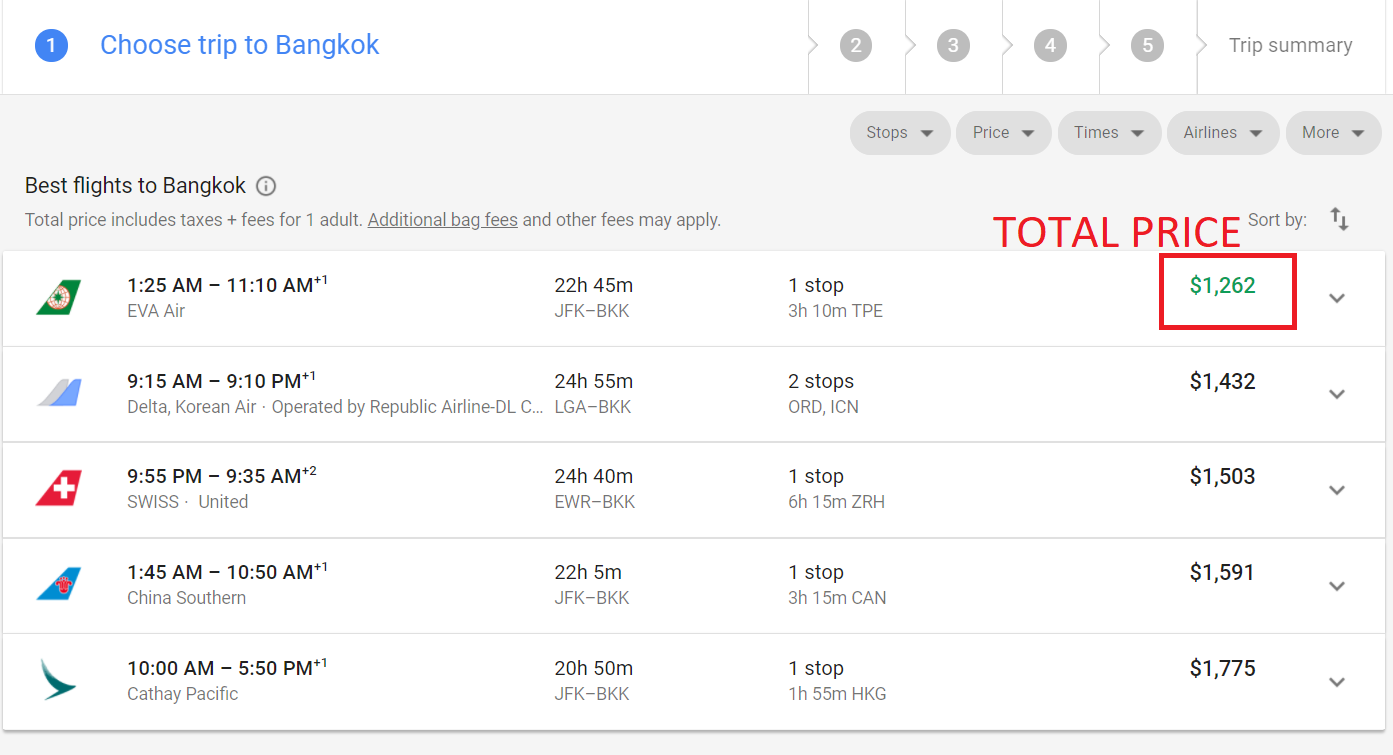Image resolution: width=1393 pixels, height=755 pixels.
Task: Open the Times filter dropdown
Action: click(x=1109, y=133)
